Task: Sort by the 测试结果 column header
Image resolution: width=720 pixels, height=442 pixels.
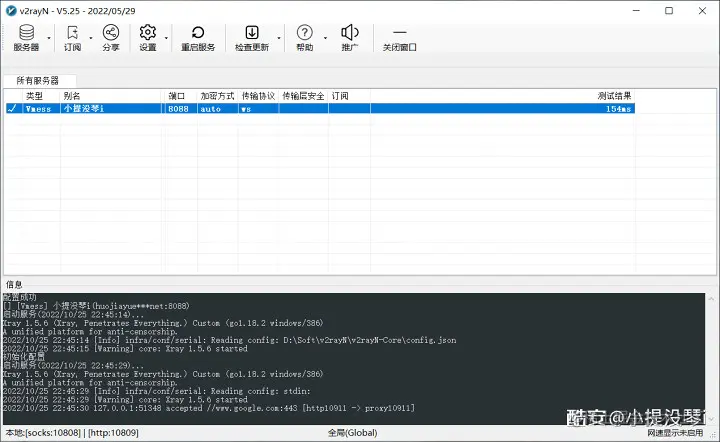Action: pyautogui.click(x=503, y=96)
